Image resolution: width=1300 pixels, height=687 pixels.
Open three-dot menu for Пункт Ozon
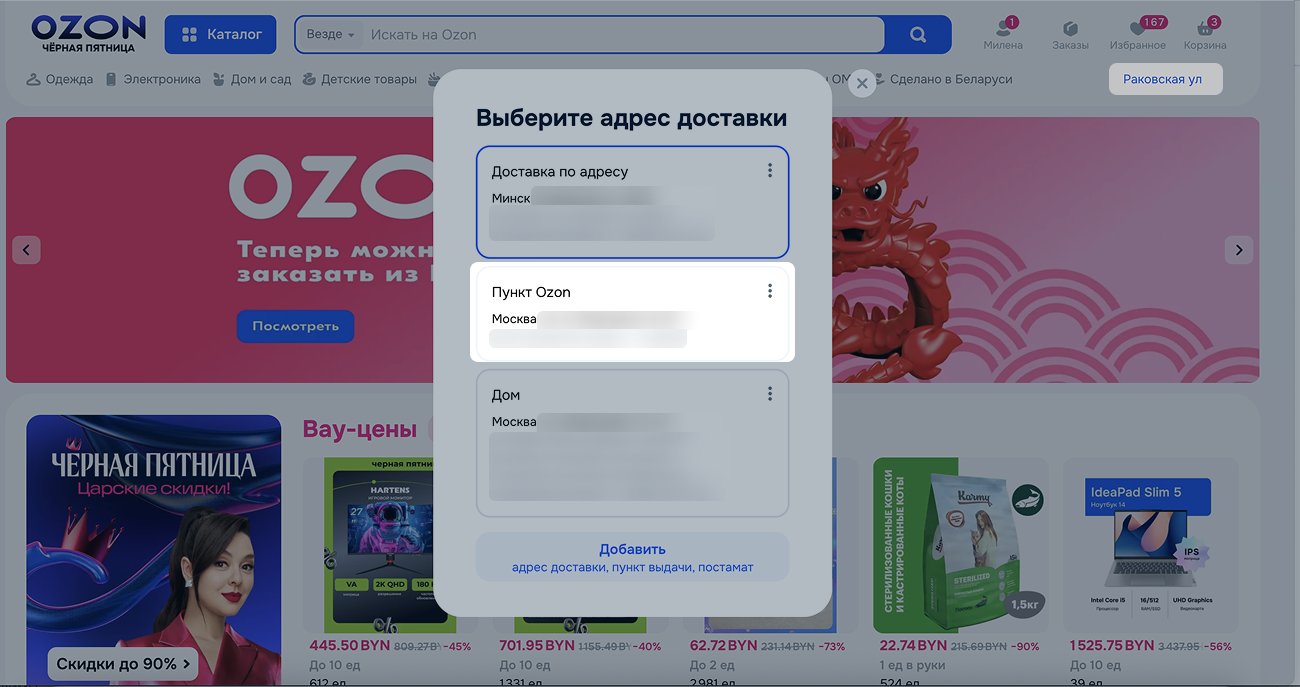coord(770,291)
